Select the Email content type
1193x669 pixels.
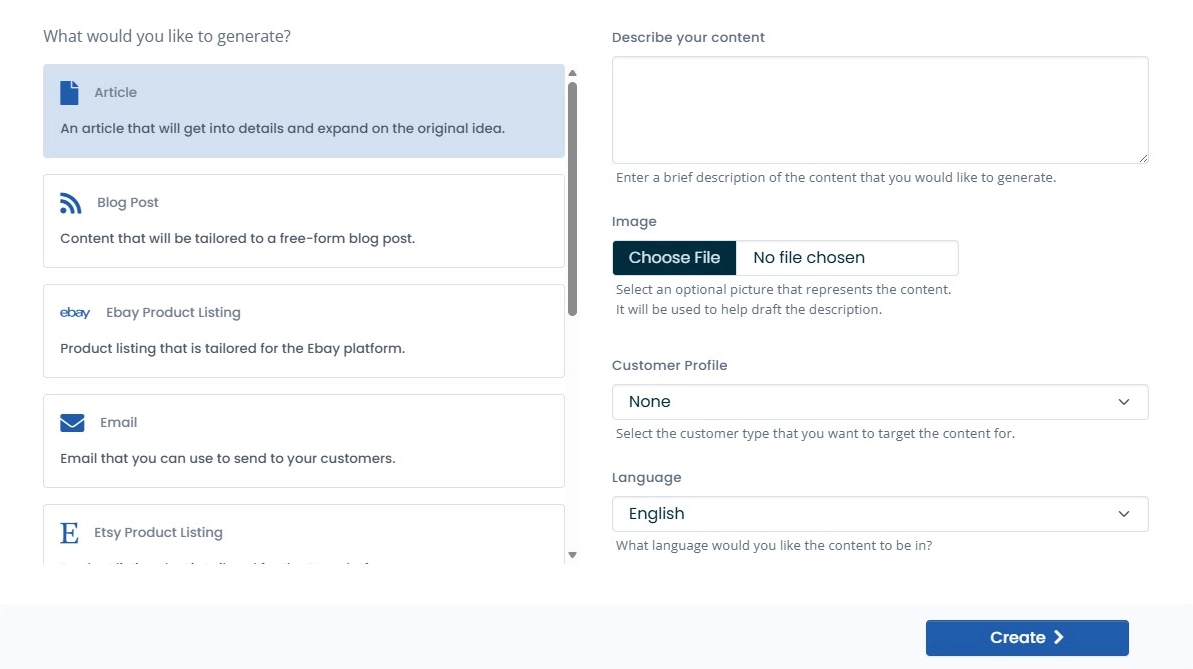tap(300, 440)
